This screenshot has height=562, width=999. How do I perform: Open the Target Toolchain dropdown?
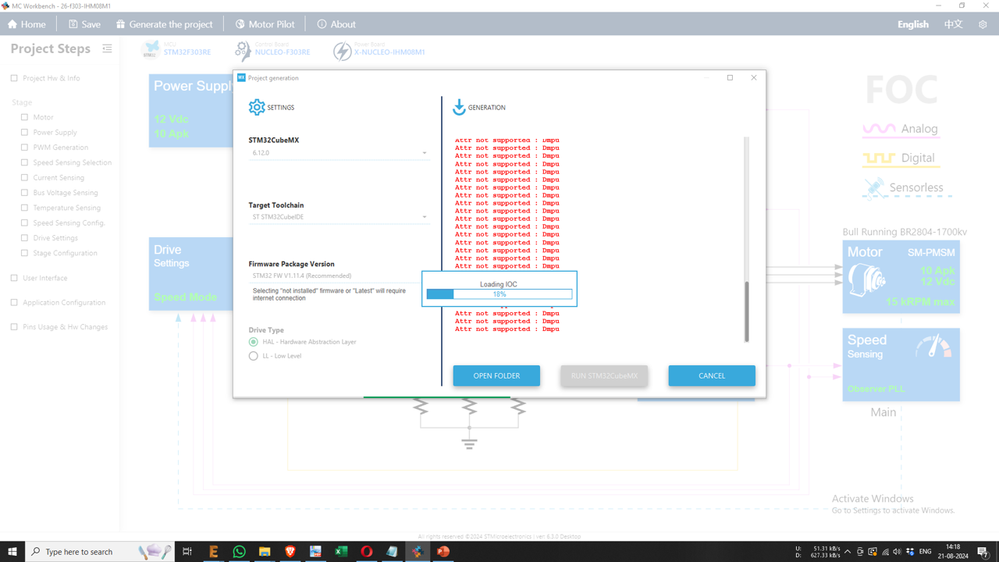pos(339,217)
